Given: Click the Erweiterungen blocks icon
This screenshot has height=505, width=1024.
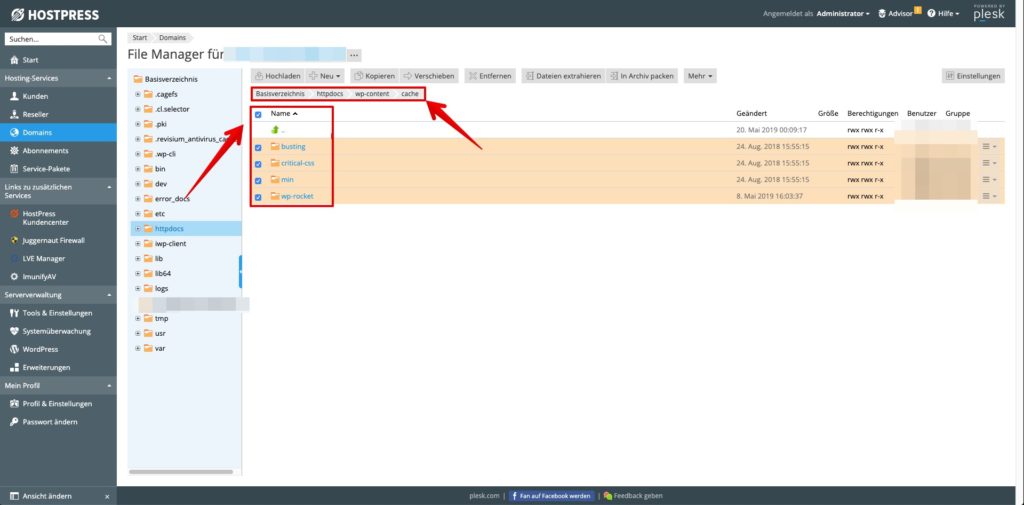Looking at the screenshot, I should coord(14,367).
